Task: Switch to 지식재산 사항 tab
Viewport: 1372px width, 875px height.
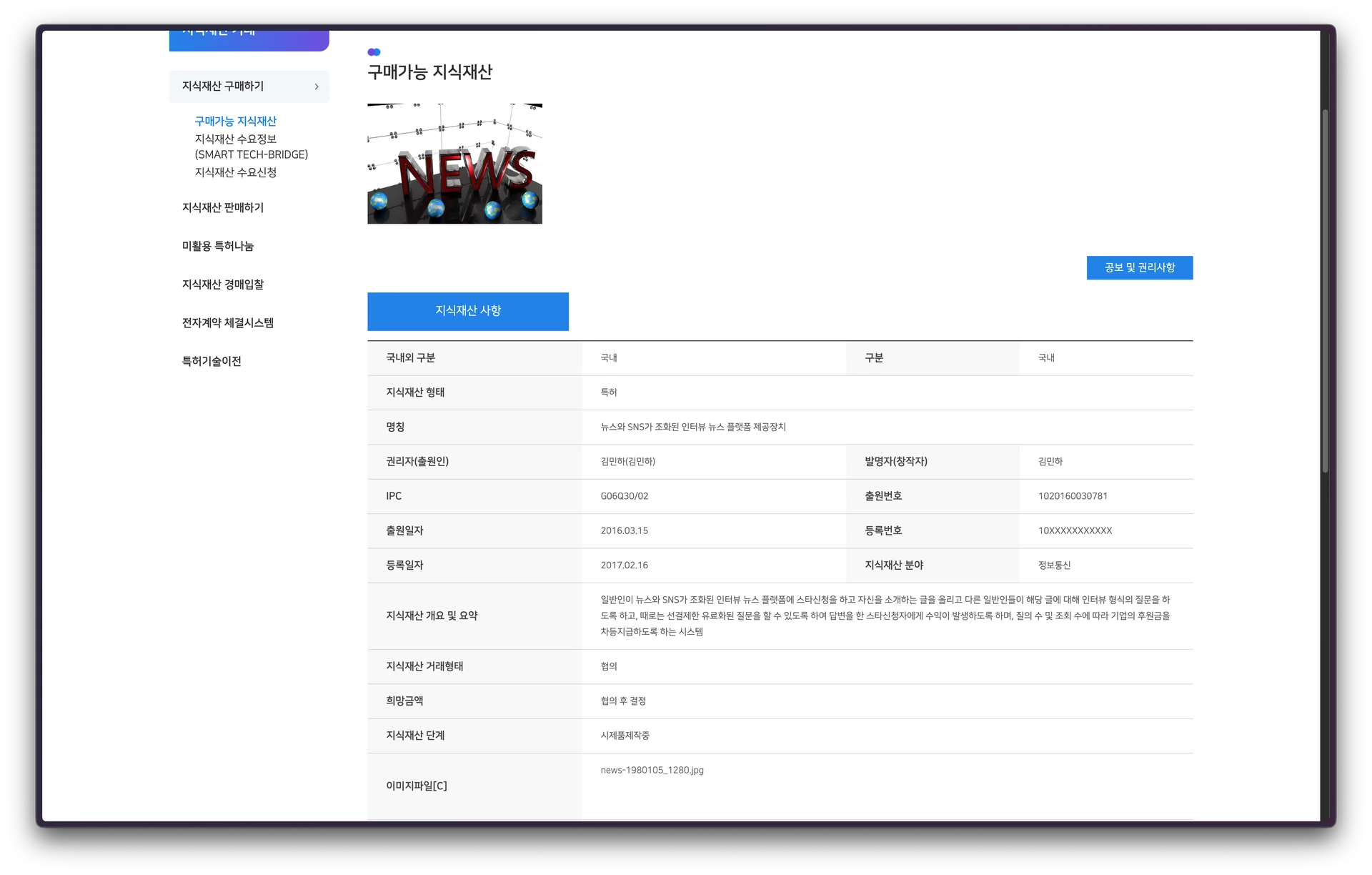Action: pyautogui.click(x=468, y=311)
